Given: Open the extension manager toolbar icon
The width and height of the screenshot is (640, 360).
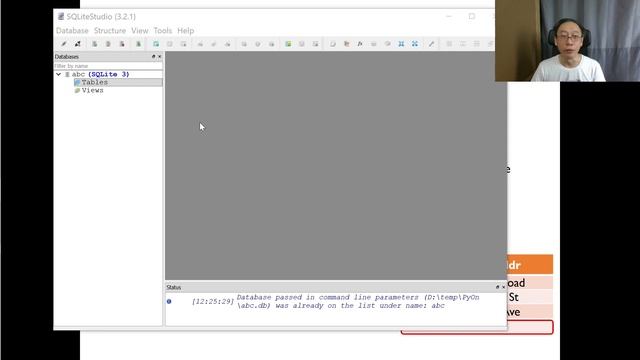Looking at the screenshot, I should pyautogui.click(x=387, y=44).
